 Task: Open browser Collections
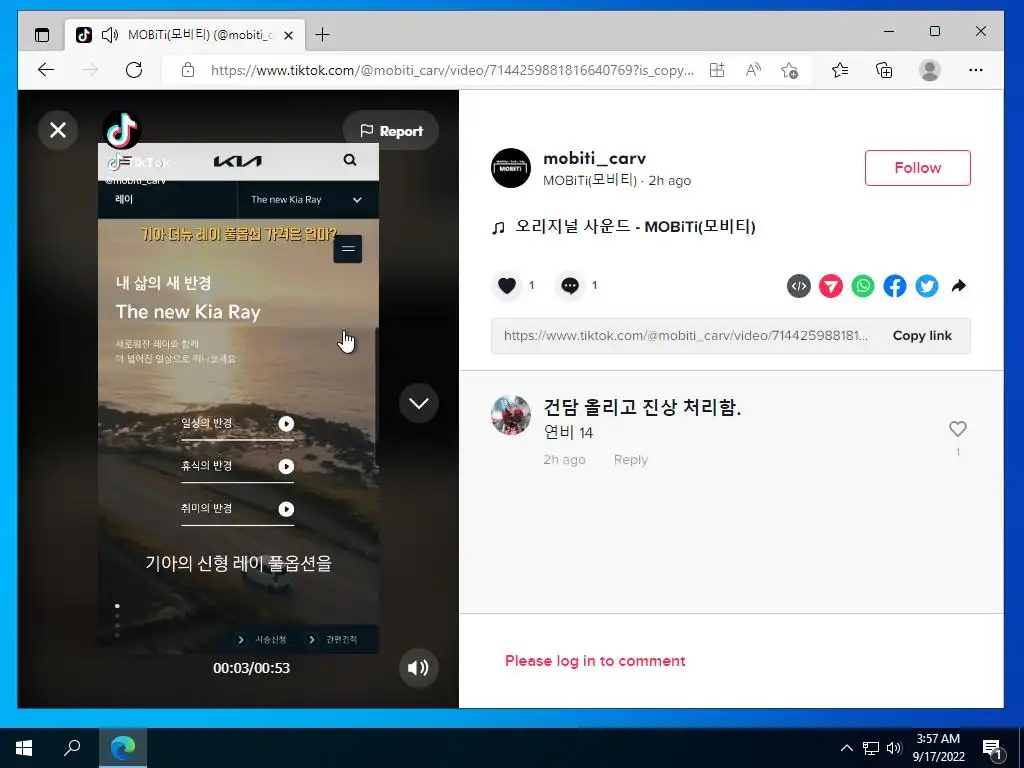884,70
